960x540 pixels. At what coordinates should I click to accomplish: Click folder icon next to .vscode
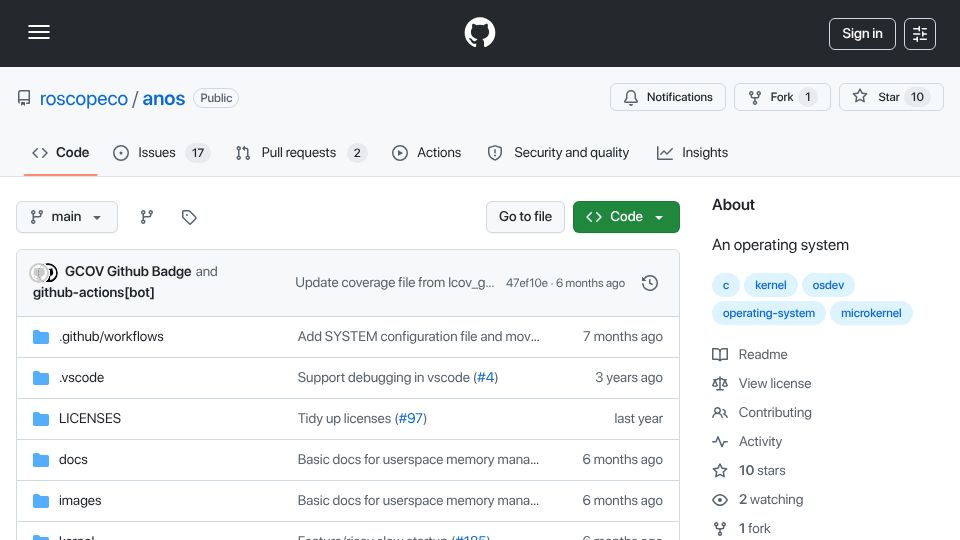(x=41, y=378)
